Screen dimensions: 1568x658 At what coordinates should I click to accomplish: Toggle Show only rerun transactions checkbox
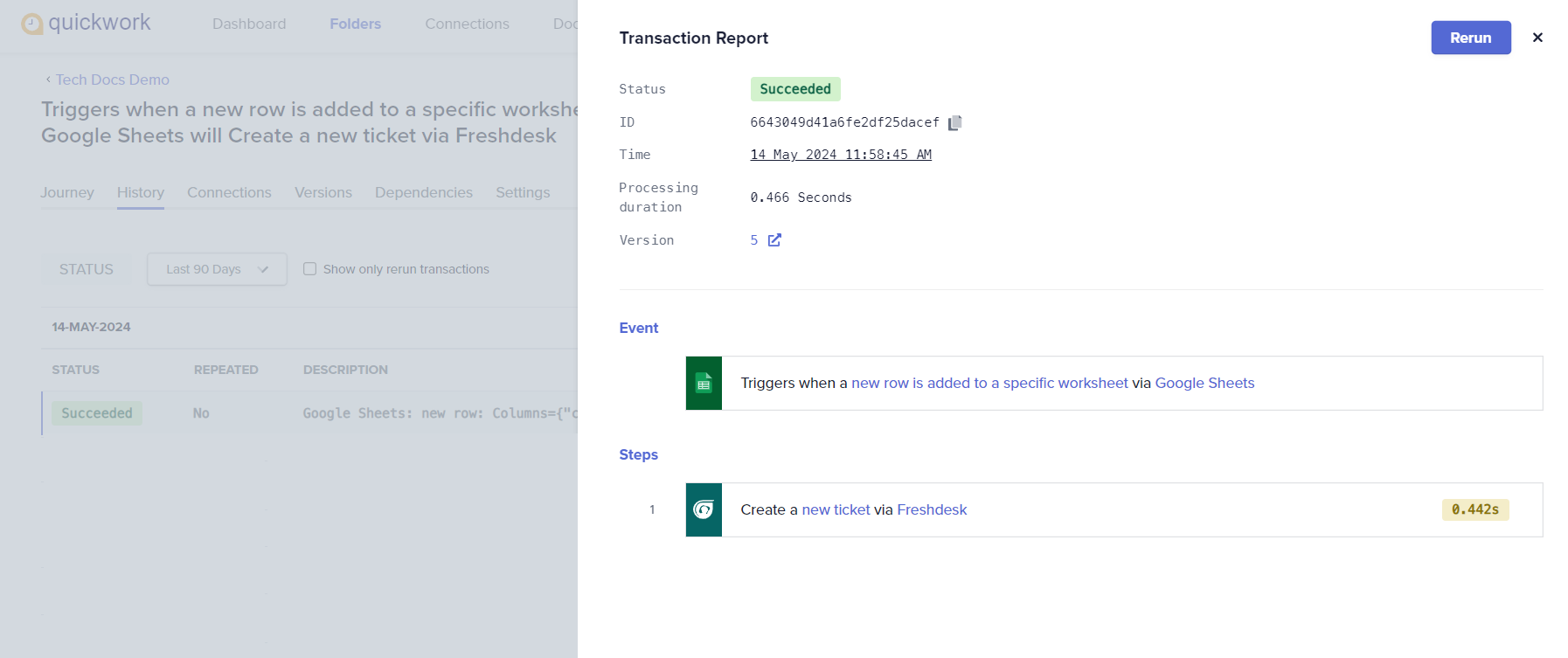pos(309,269)
